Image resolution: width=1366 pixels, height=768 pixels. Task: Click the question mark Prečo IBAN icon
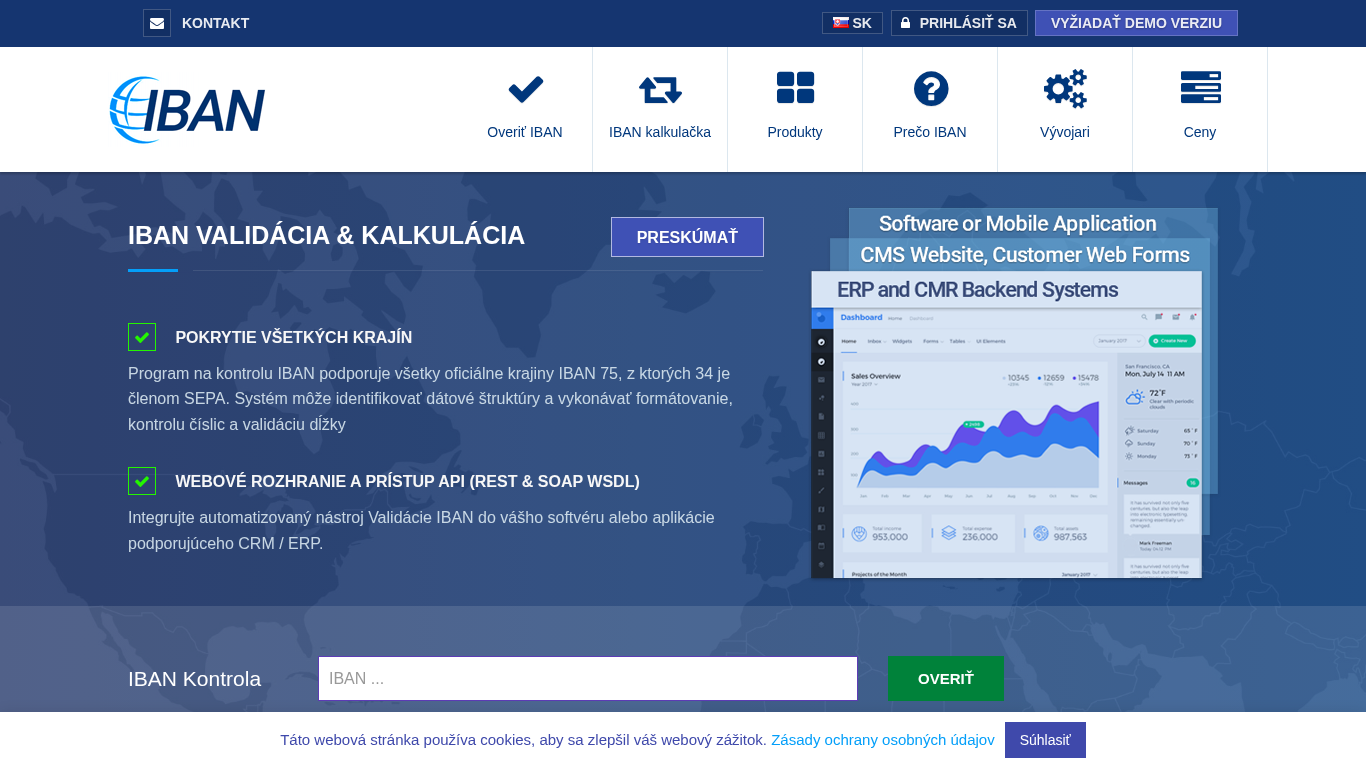click(x=930, y=89)
